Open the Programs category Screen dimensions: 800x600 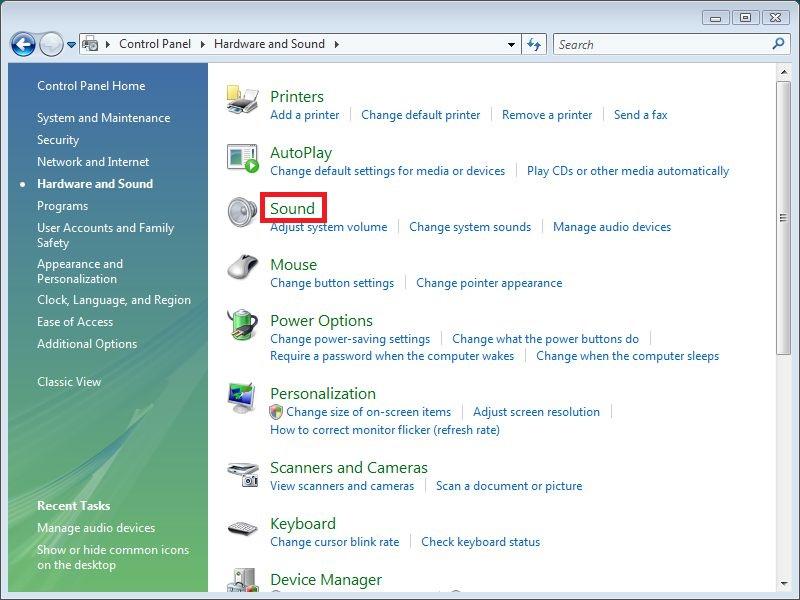pos(62,206)
